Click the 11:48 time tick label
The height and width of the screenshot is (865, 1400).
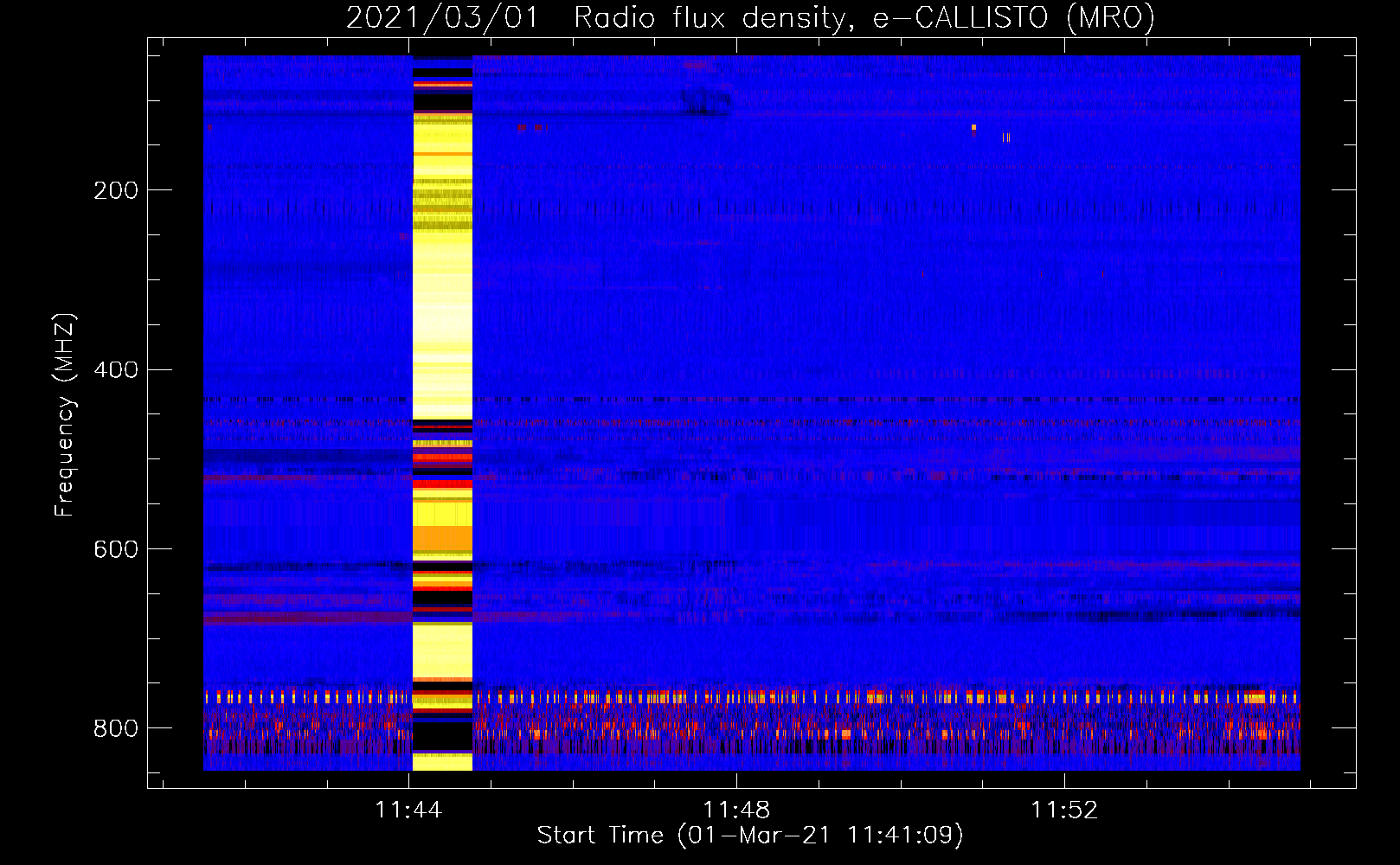coord(736,810)
